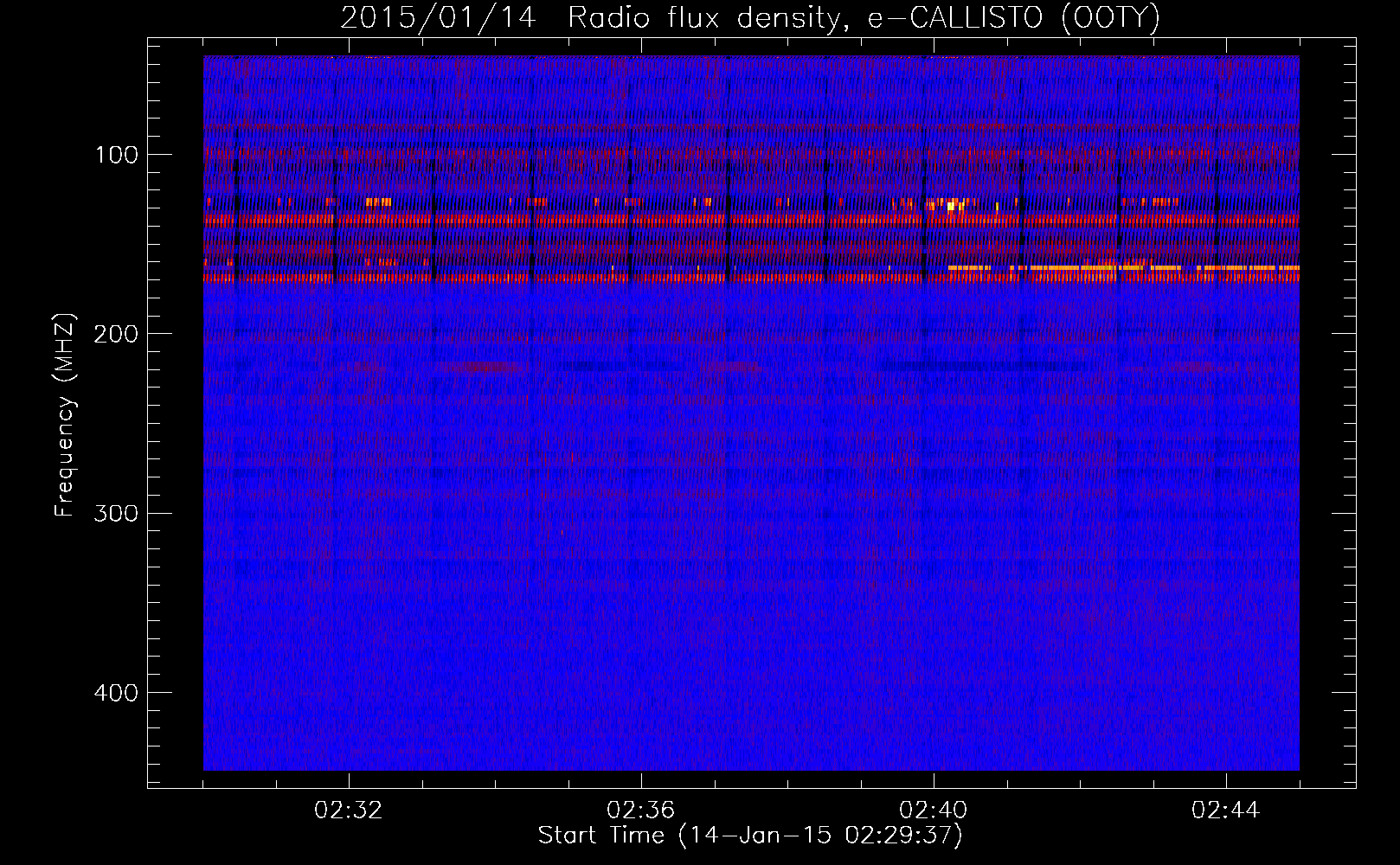Click the bright yellow burst near 02:40 and 130 MHz
Viewport: 1400px width, 865px height.
coord(954,206)
